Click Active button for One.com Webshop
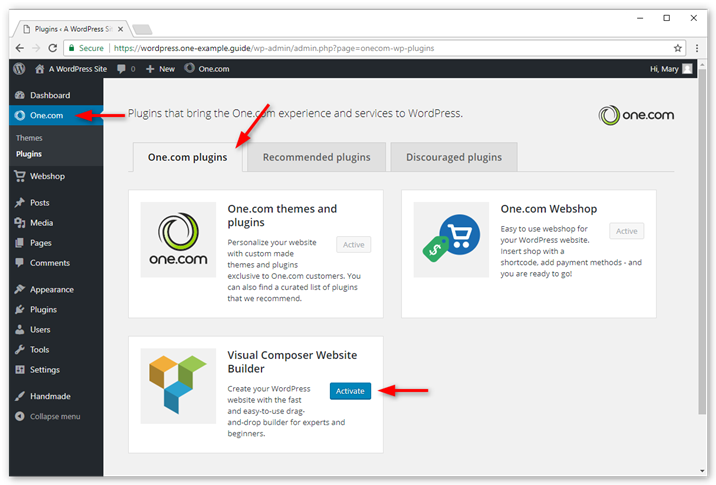The image size is (716, 485). coord(626,231)
